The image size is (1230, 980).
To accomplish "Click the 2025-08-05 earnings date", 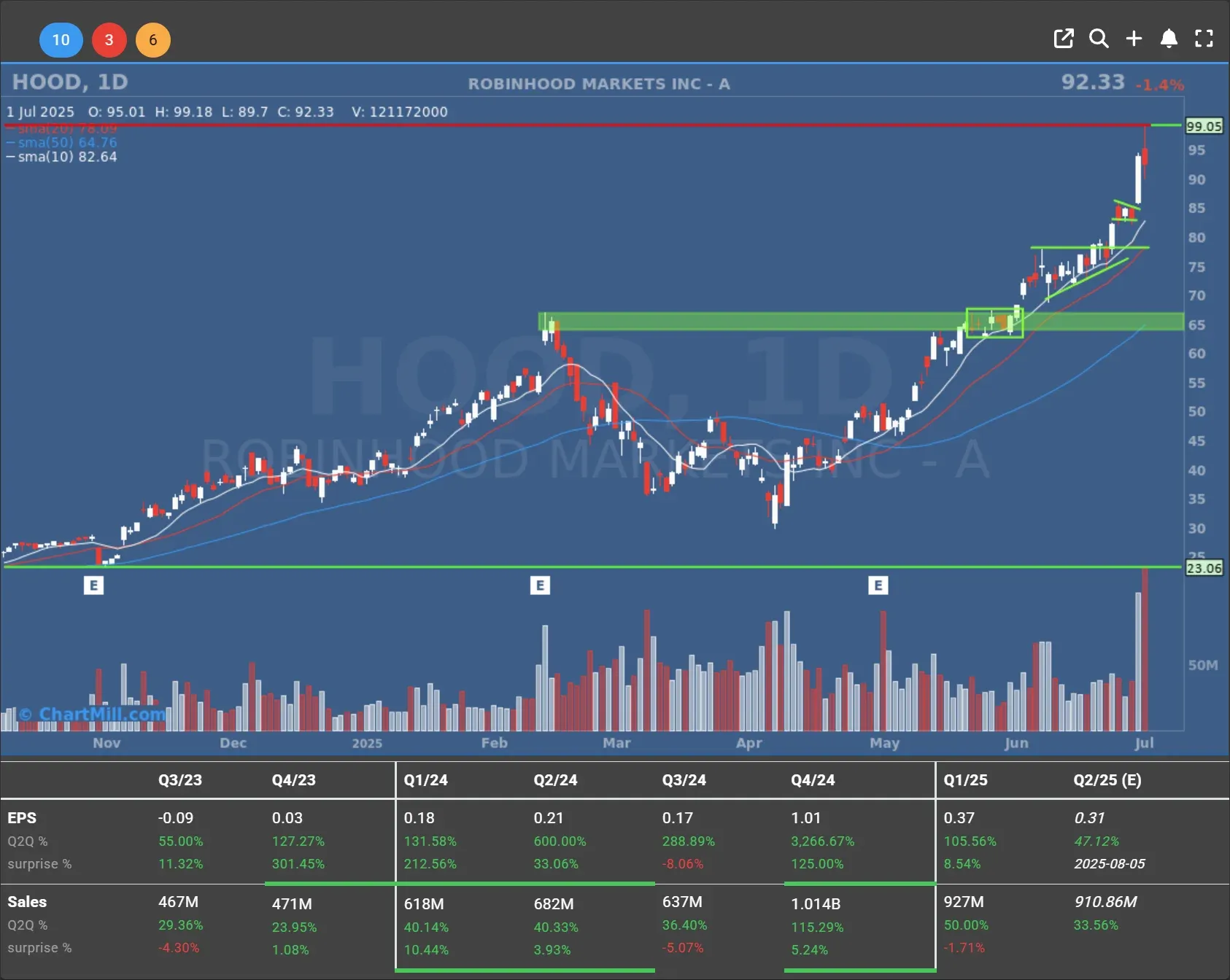I will click(x=1110, y=863).
